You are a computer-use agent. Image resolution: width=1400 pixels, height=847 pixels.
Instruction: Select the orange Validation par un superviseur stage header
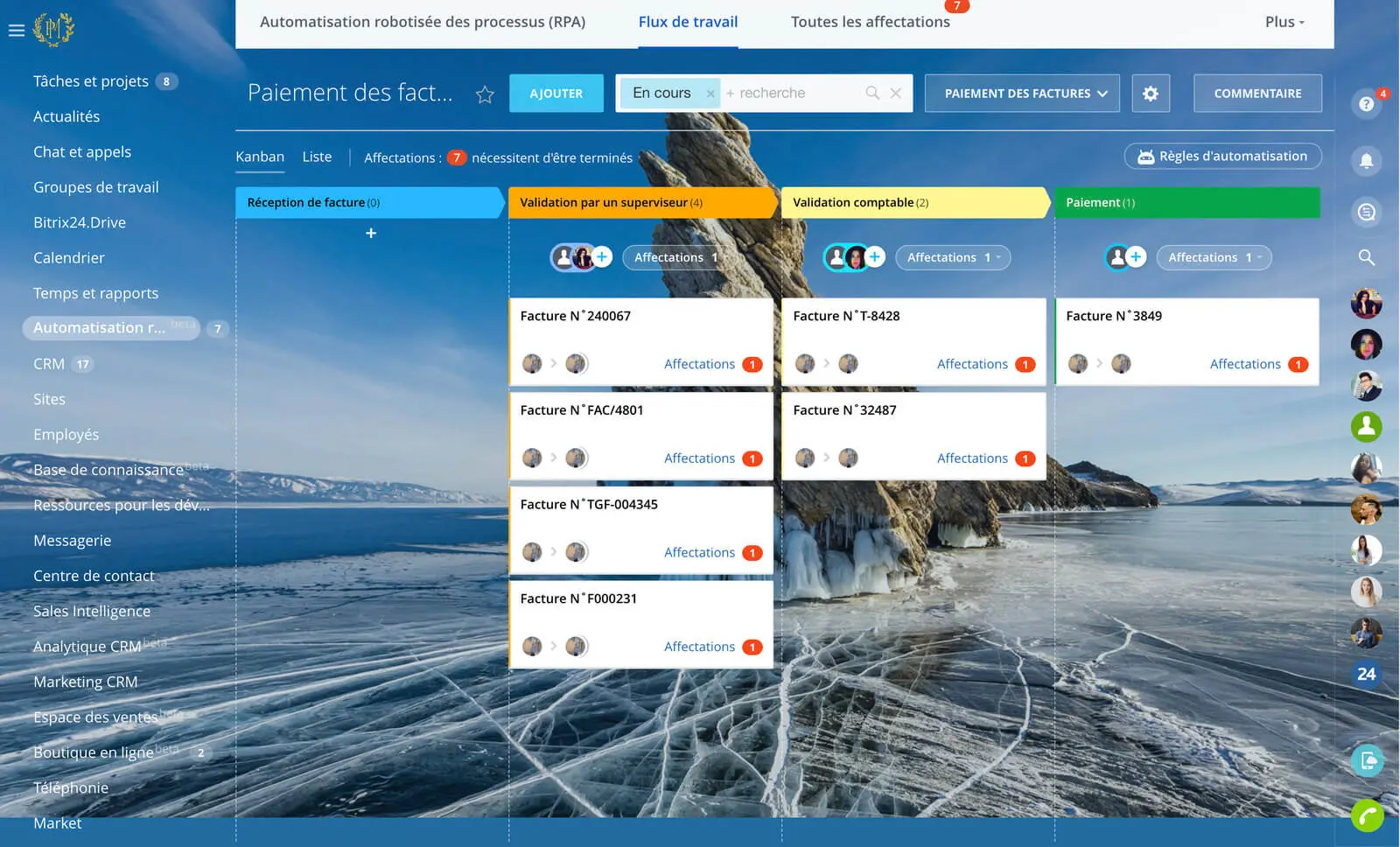[x=641, y=202]
